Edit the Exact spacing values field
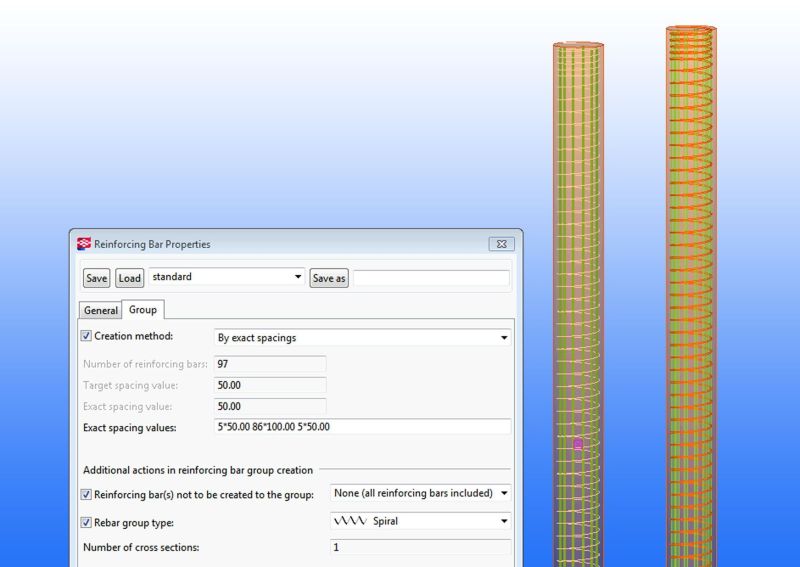 pos(362,427)
